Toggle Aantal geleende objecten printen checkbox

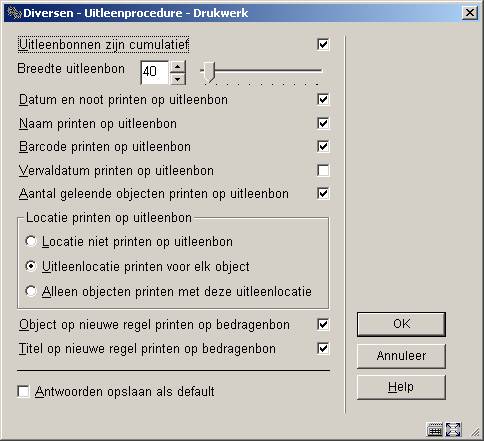tap(323, 193)
